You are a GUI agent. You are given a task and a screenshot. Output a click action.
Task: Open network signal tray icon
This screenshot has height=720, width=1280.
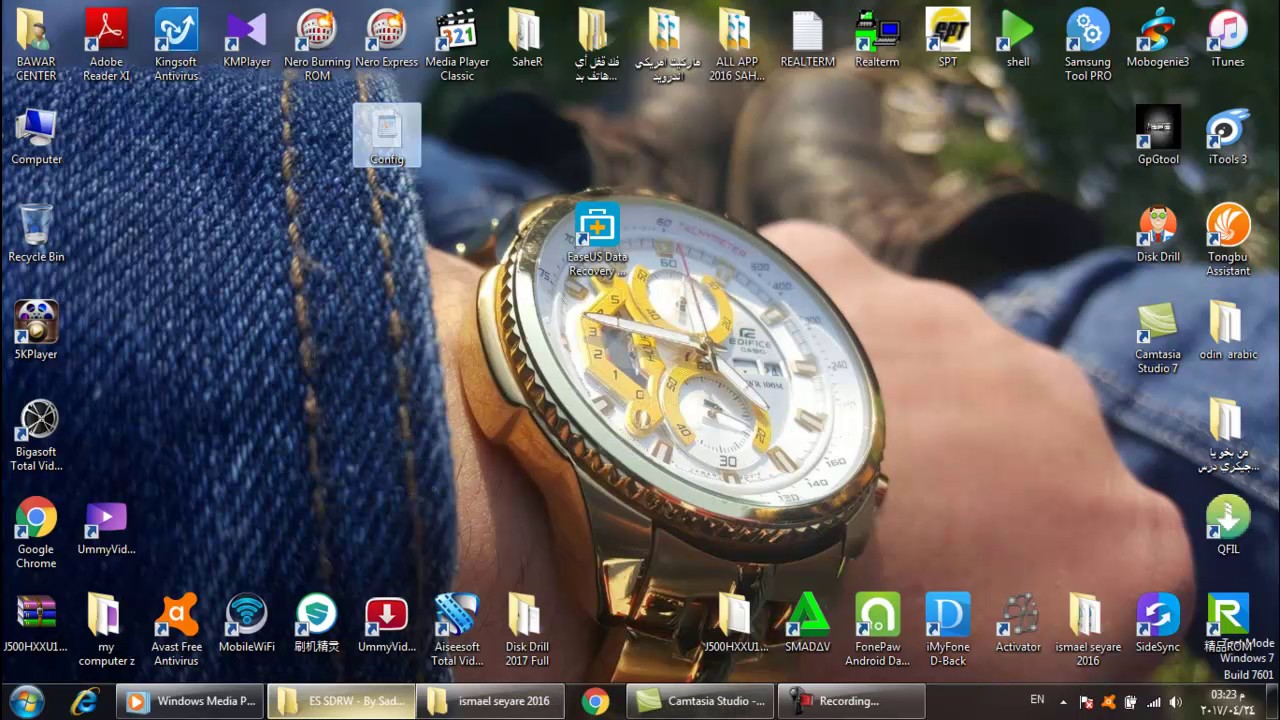[1153, 702]
